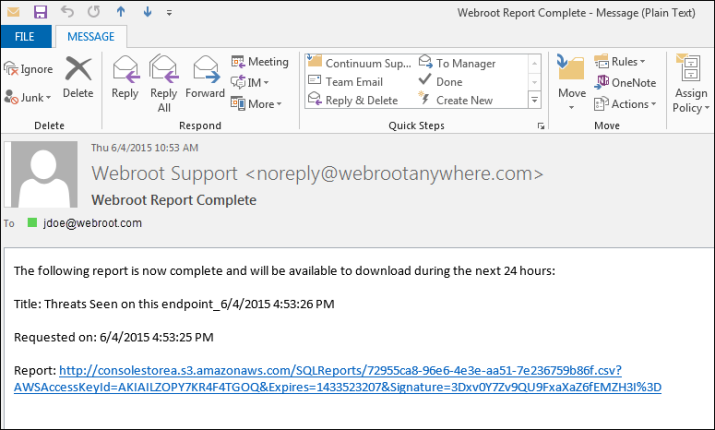Expand the Quick Steps gallery
Viewport: 715px width, 430px height.
tap(534, 100)
